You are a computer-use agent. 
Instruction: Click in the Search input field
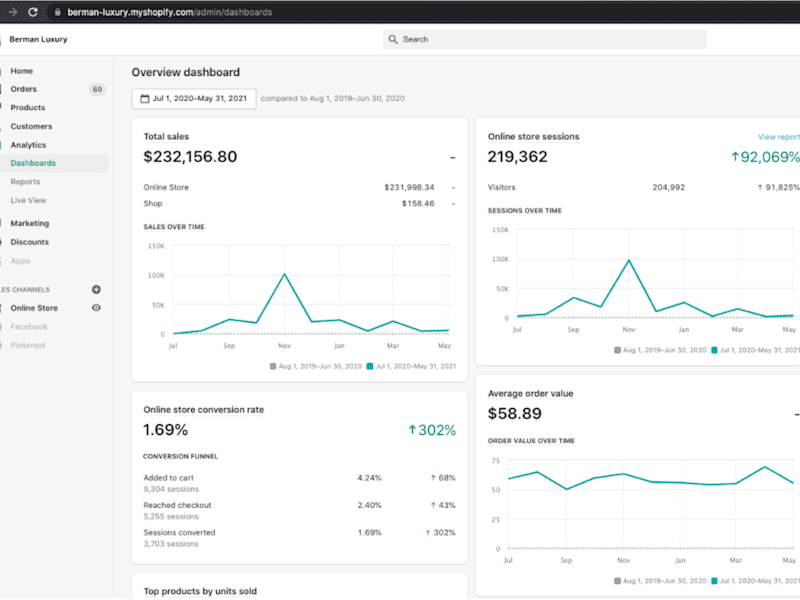(545, 39)
